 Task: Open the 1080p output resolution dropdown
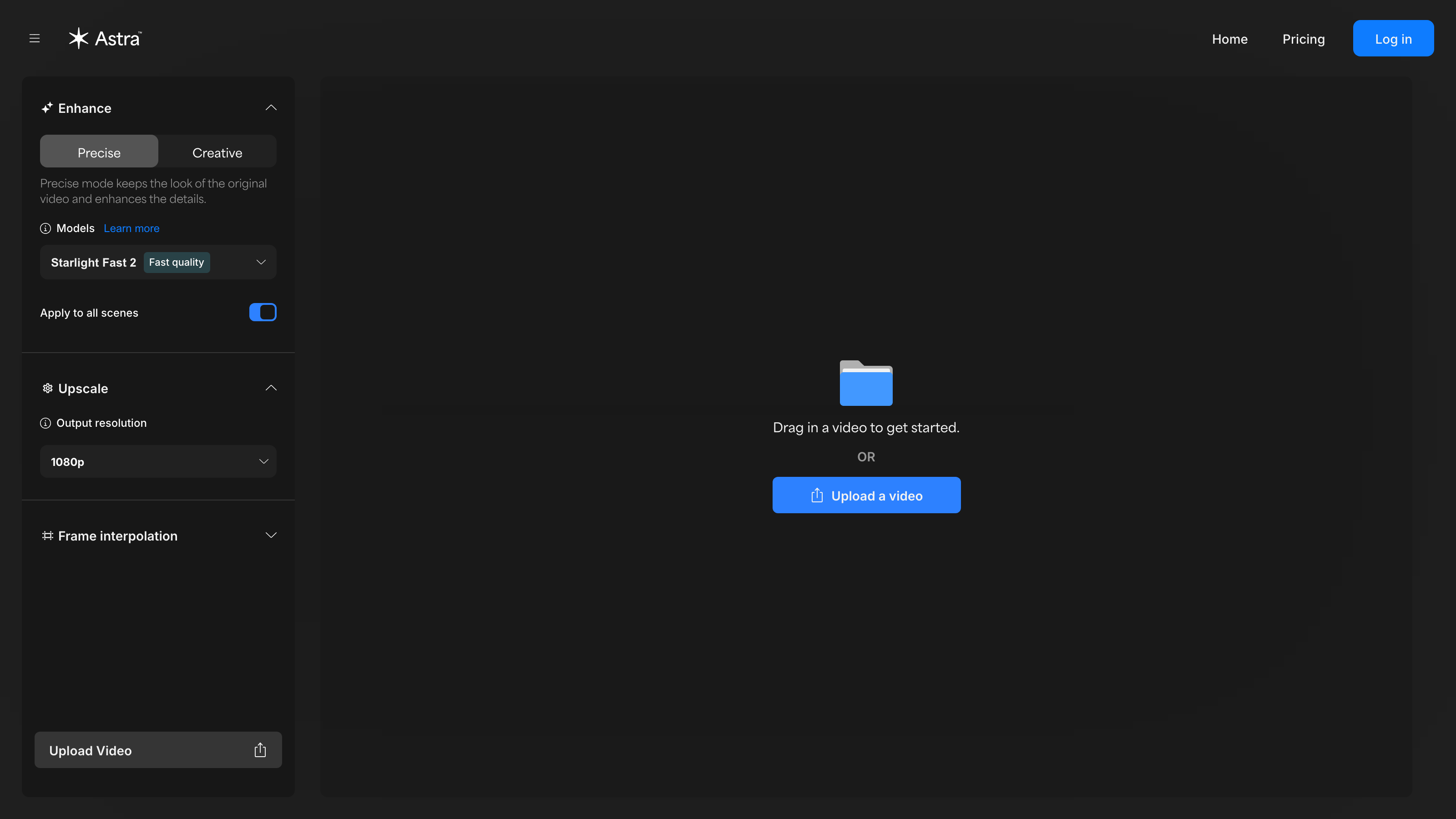(158, 462)
